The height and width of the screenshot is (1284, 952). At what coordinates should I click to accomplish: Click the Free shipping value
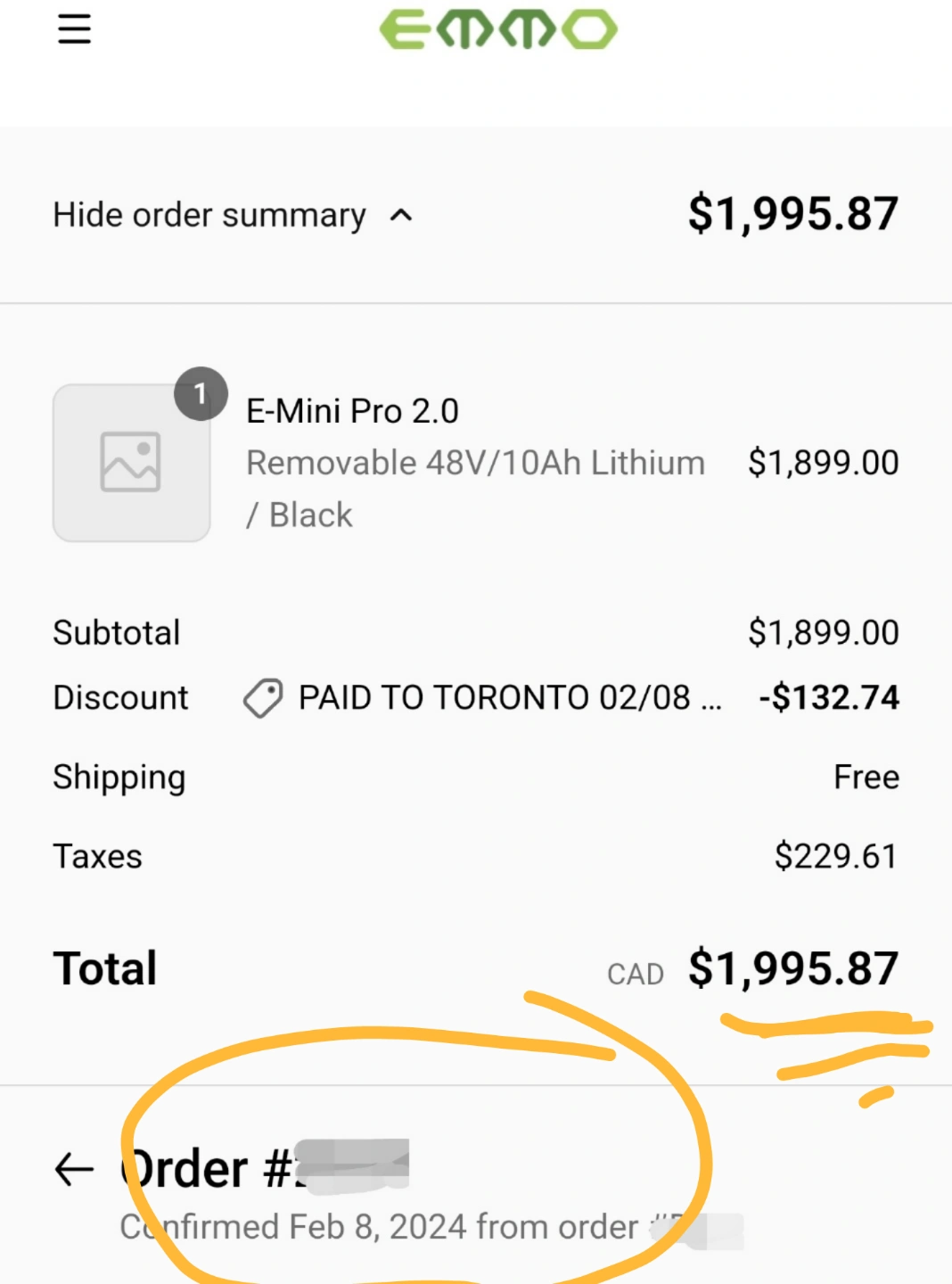pyautogui.click(x=866, y=778)
